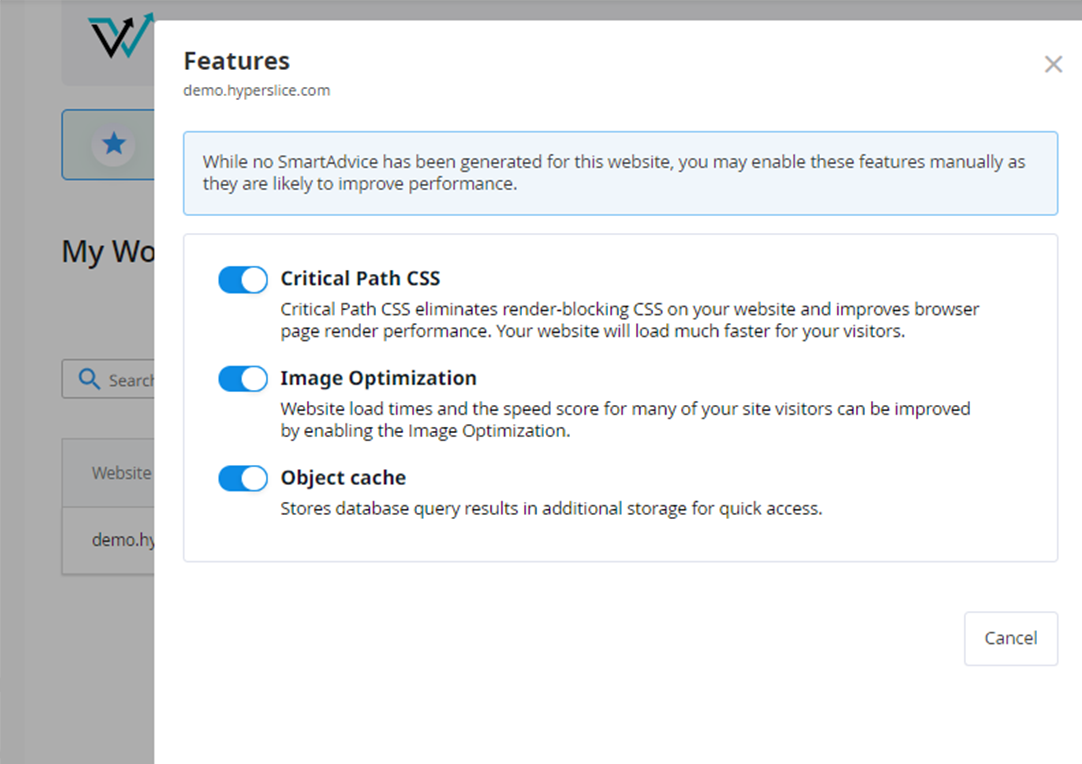Click the Critical Path CSS description text
Image resolution: width=1082 pixels, height=764 pixels.
pyautogui.click(x=629, y=320)
